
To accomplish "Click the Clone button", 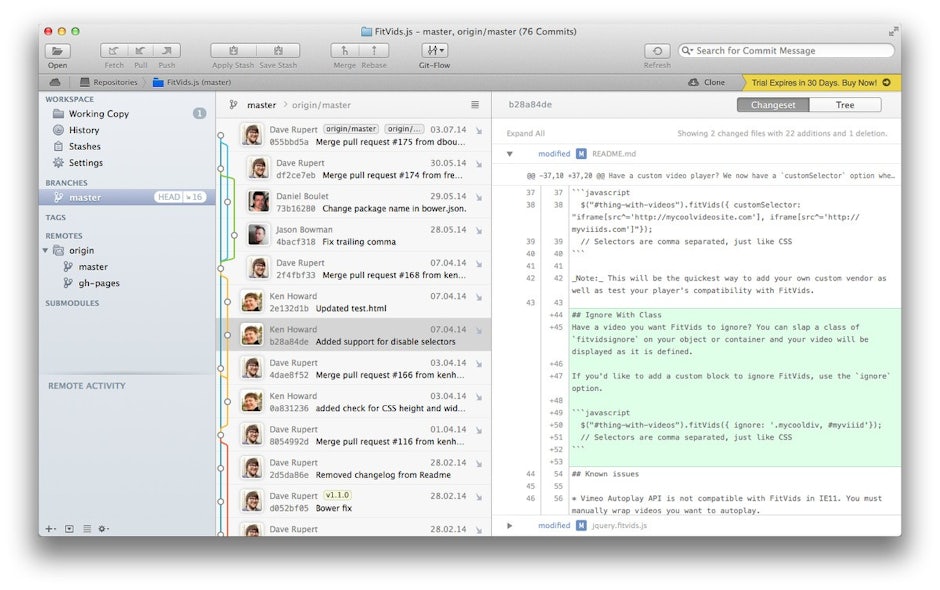I will pos(707,82).
